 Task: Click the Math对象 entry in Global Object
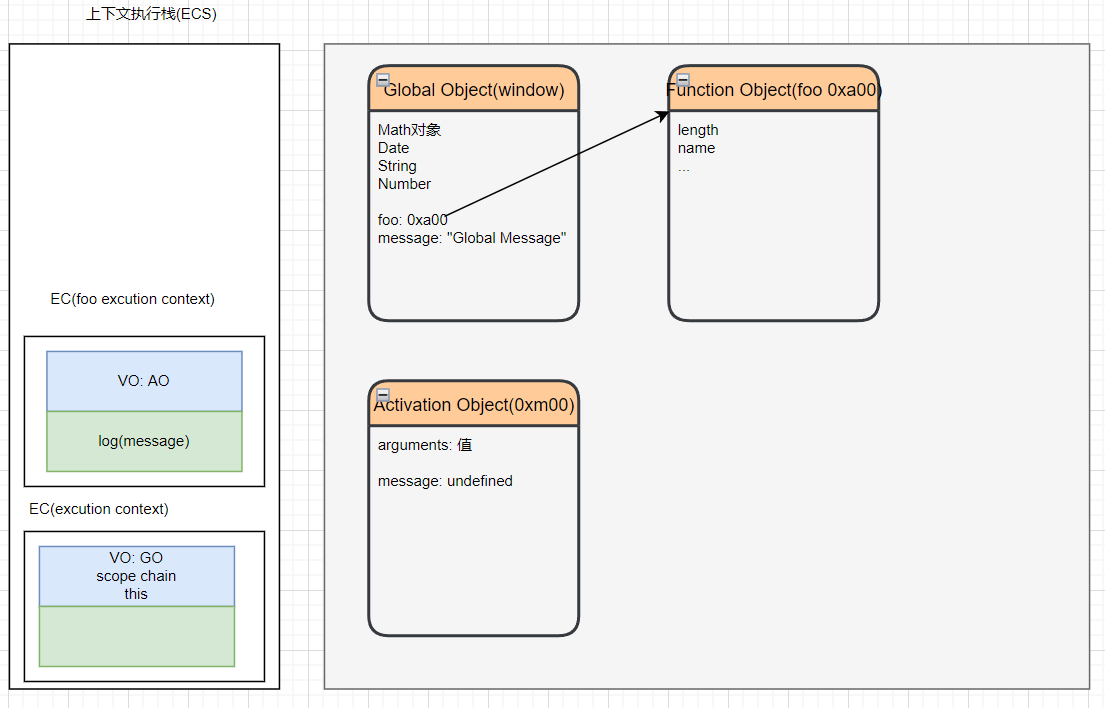(x=410, y=130)
